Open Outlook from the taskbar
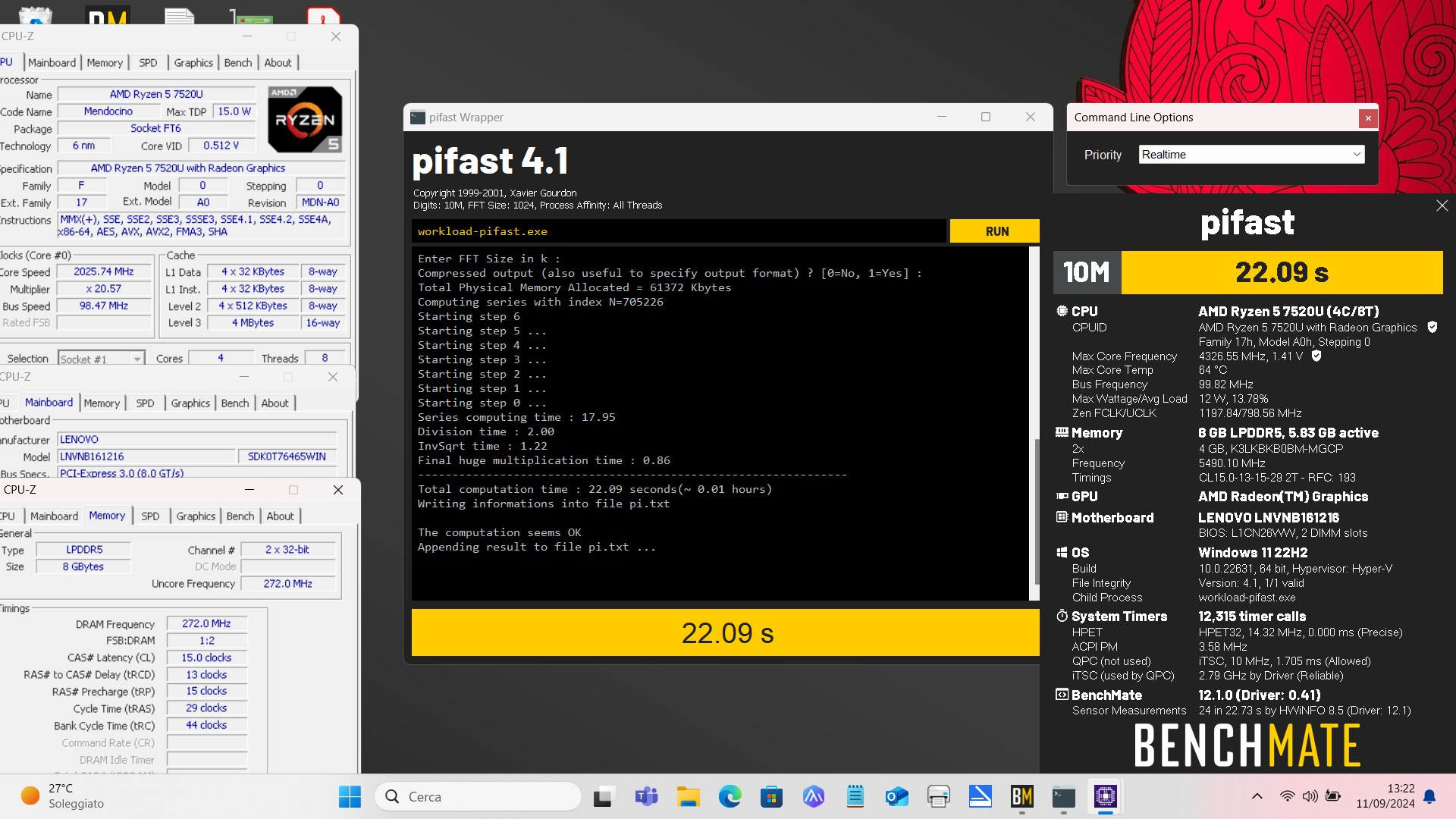1456x819 pixels. (896, 796)
